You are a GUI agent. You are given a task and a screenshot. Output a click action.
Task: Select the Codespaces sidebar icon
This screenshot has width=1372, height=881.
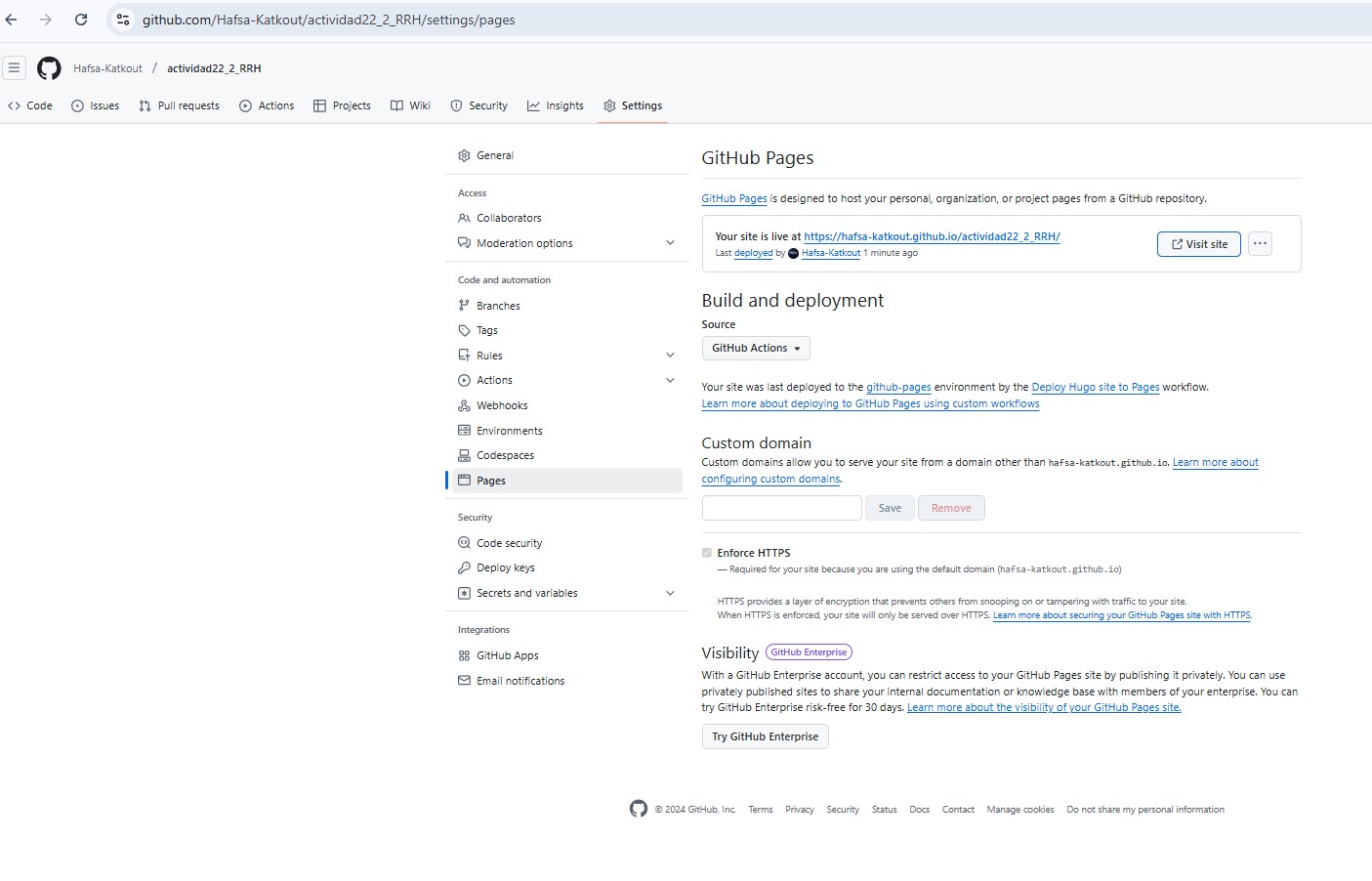click(464, 455)
